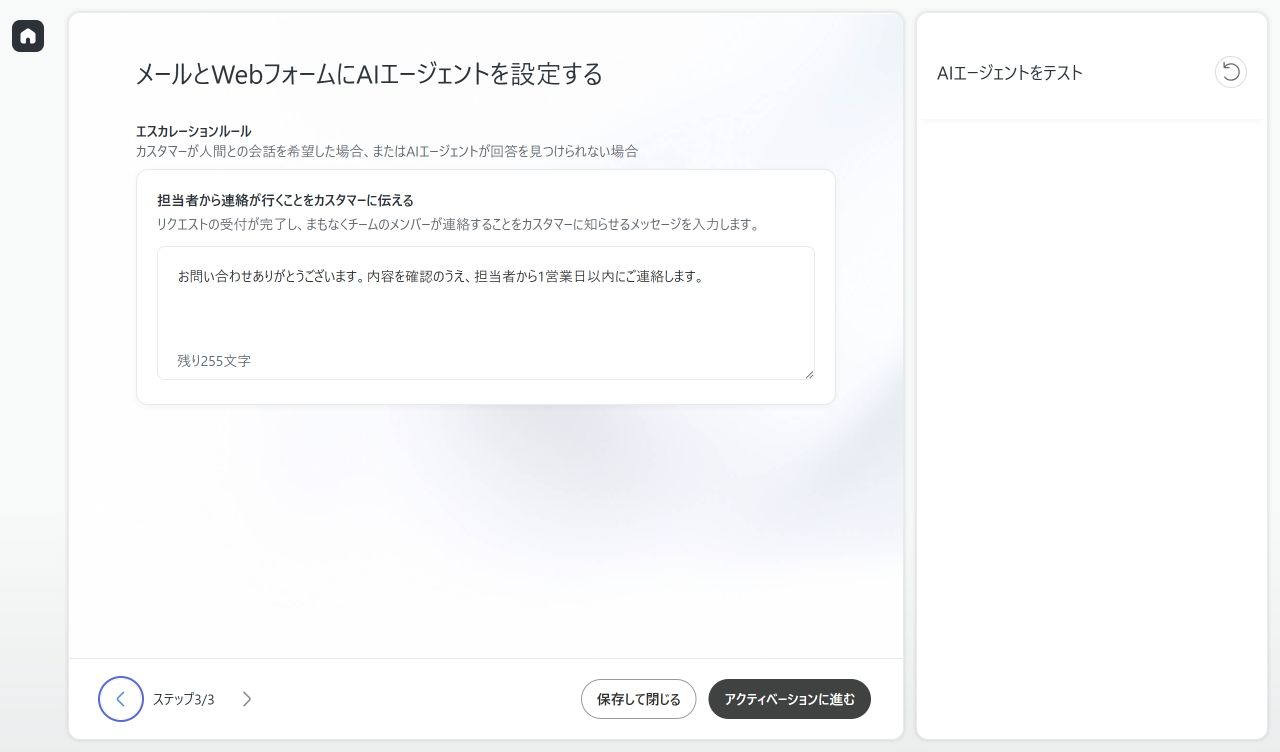The width and height of the screenshot is (1280, 752).
Task: Edit the customer notification message text area
Action: [x=486, y=313]
